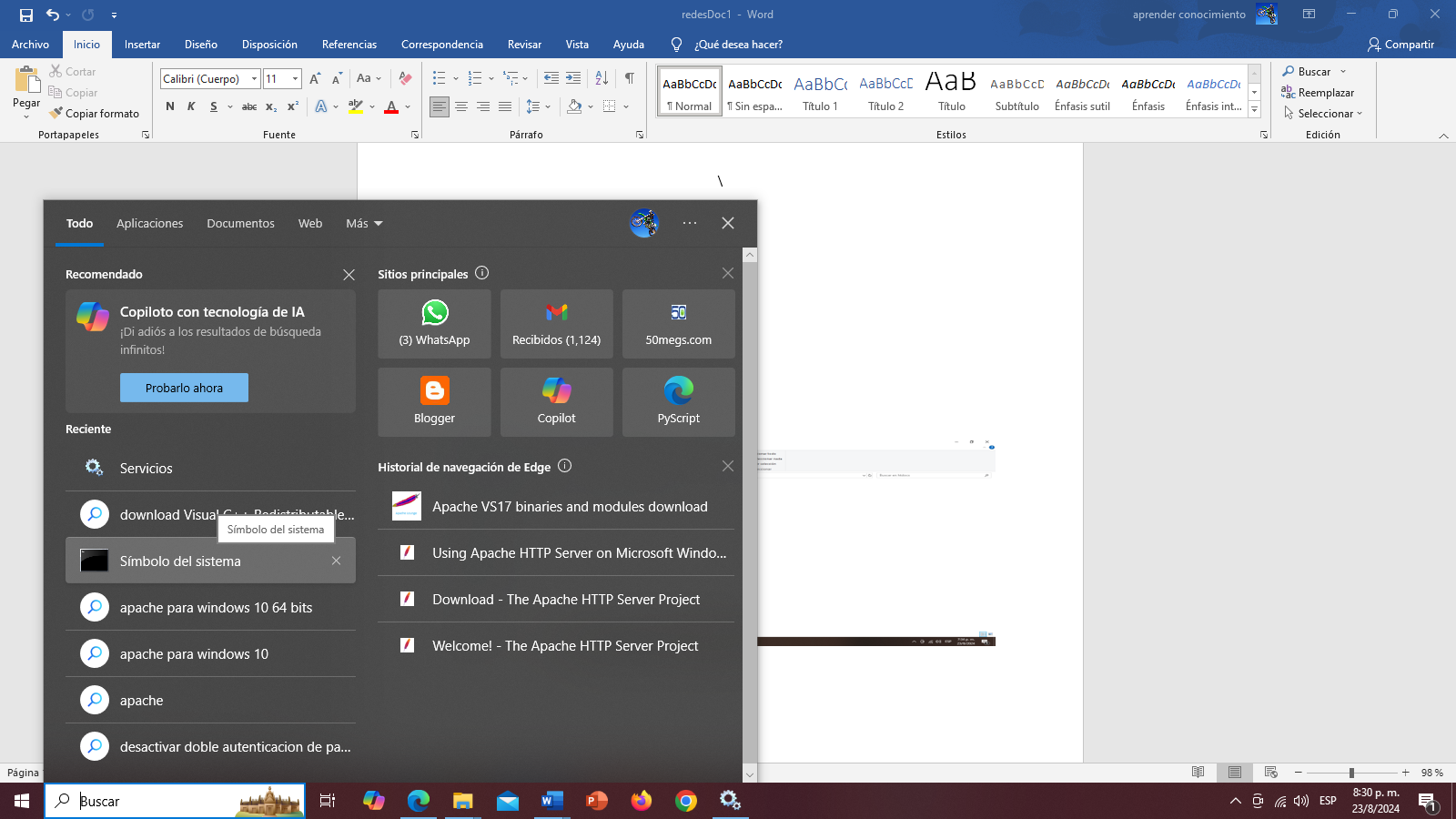The image size is (1456, 819).
Task: Switch to the Referencias ribbon tab
Action: pos(349,45)
